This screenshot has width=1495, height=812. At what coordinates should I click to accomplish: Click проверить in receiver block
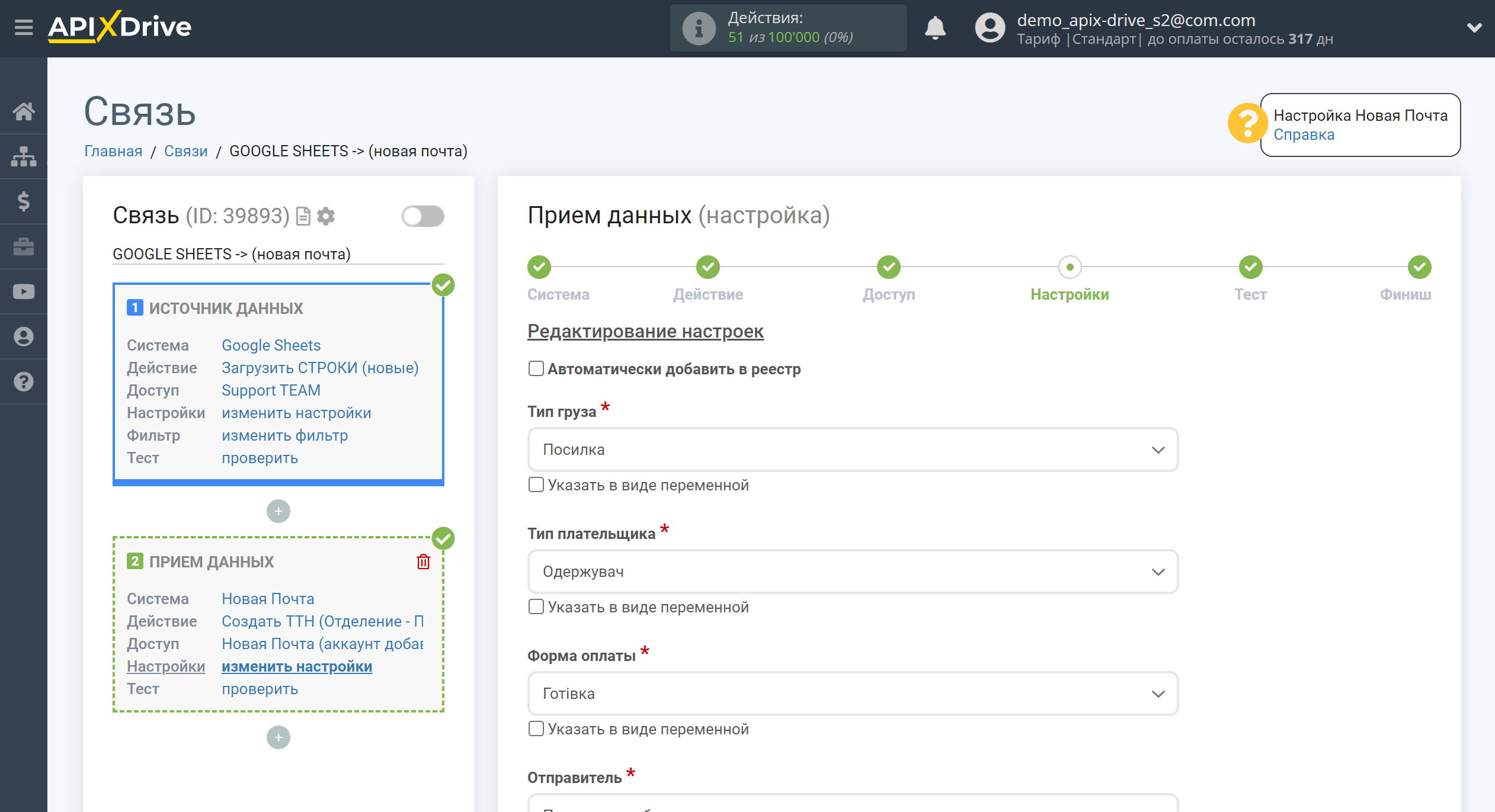pos(260,689)
